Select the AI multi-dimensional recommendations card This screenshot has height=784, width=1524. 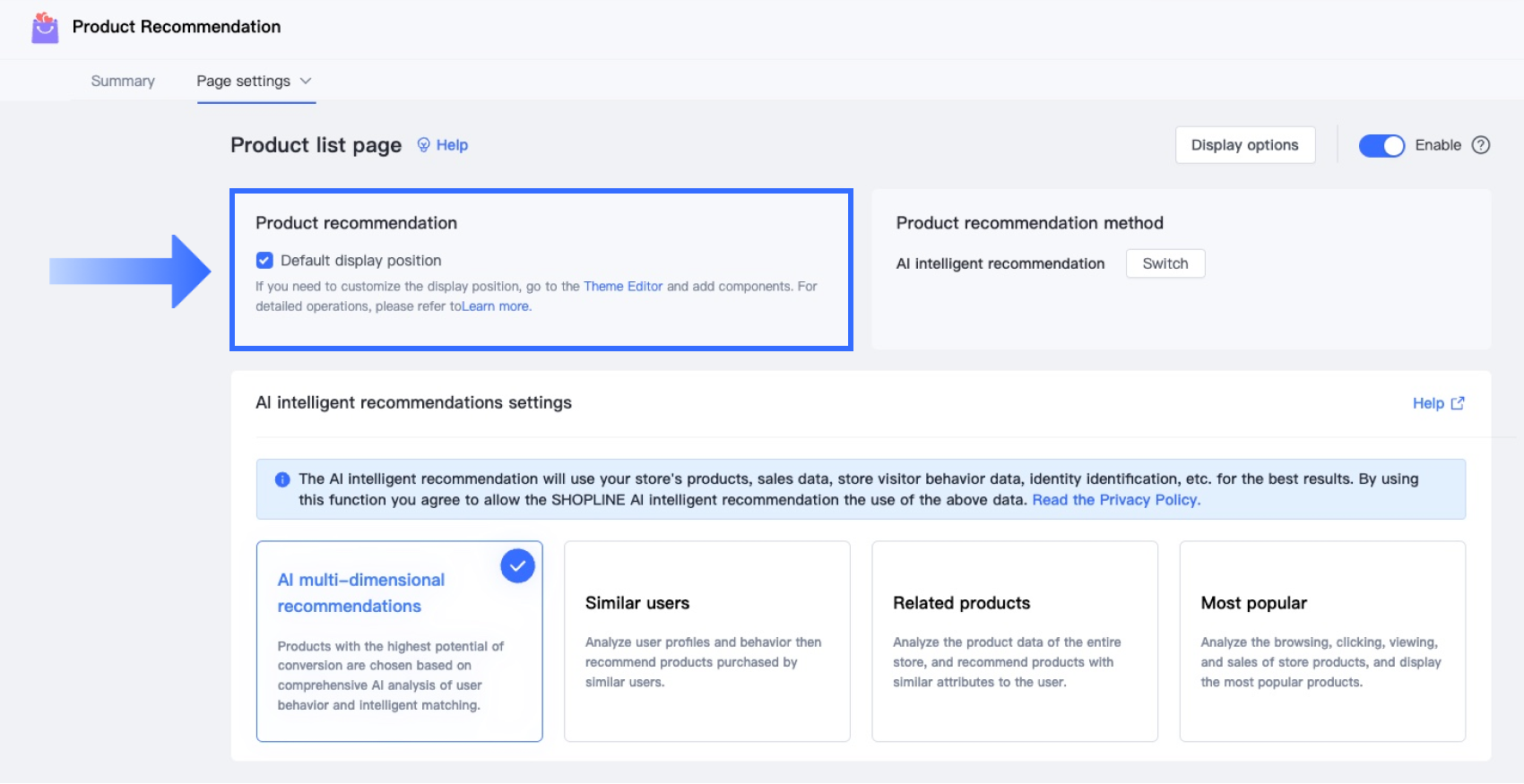point(399,641)
